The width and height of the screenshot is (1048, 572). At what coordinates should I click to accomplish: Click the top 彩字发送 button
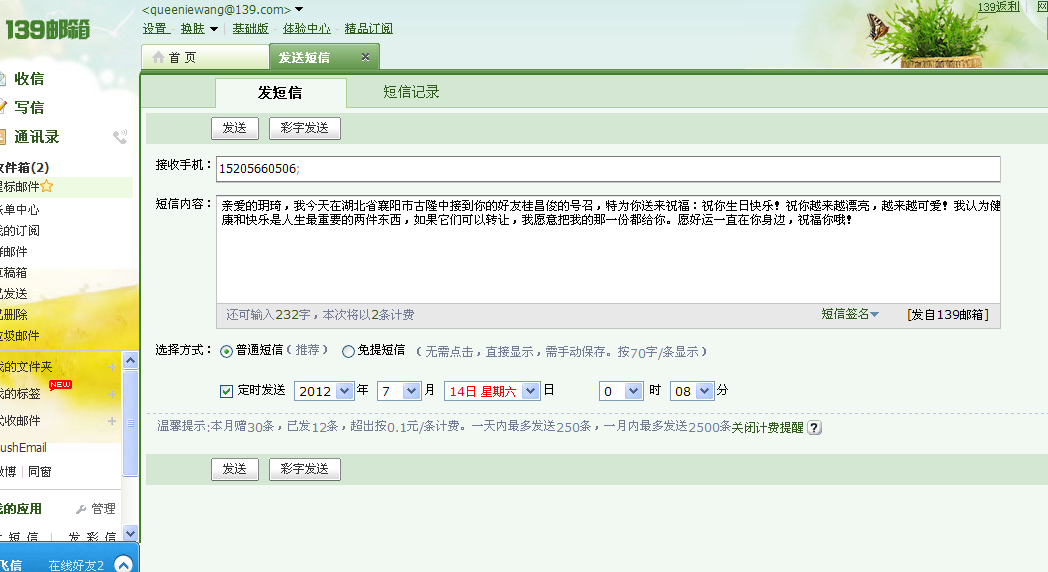click(x=305, y=128)
